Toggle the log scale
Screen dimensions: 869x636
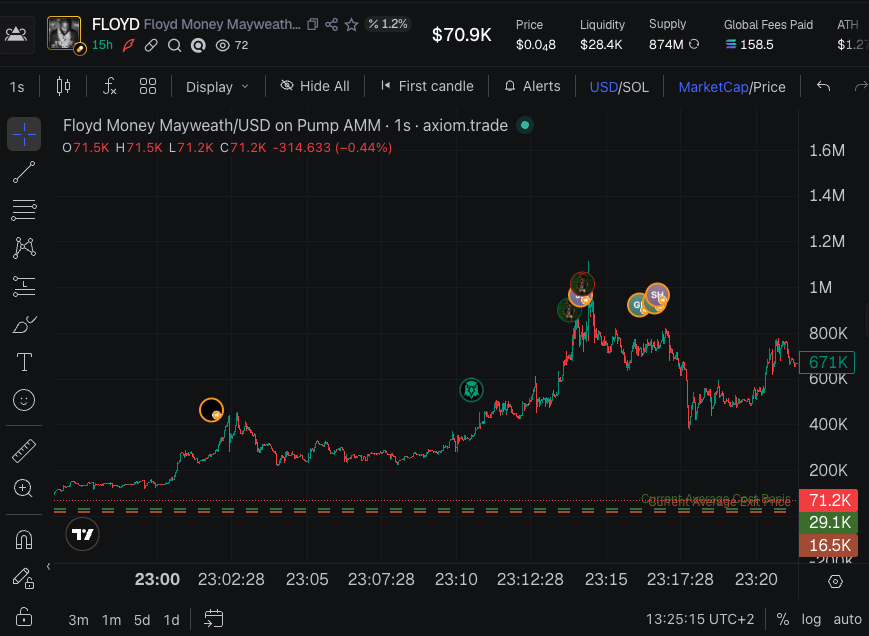[811, 619]
